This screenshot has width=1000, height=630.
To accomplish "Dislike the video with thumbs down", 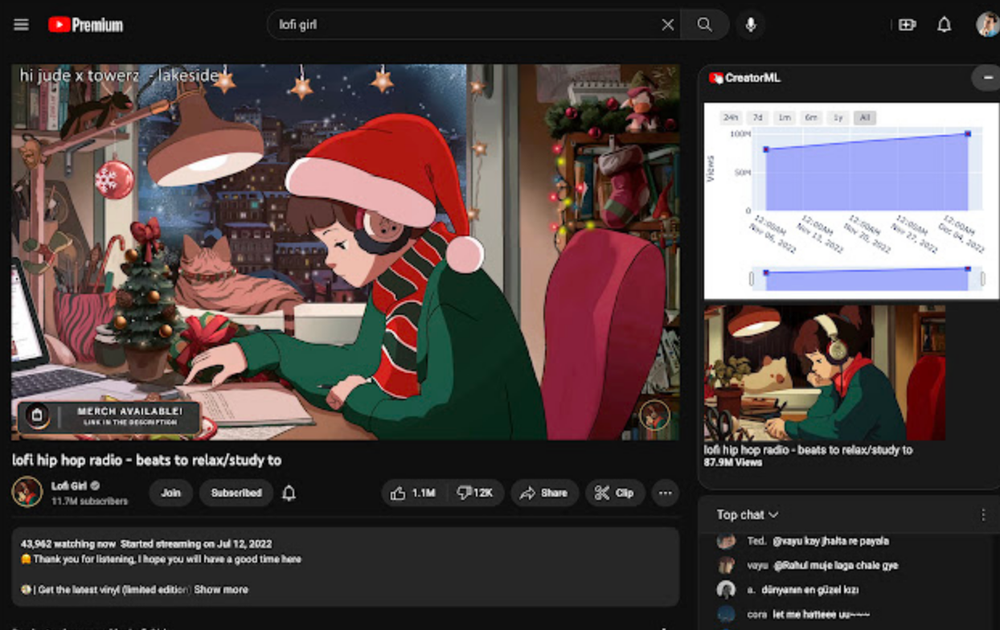I will click(x=475, y=493).
